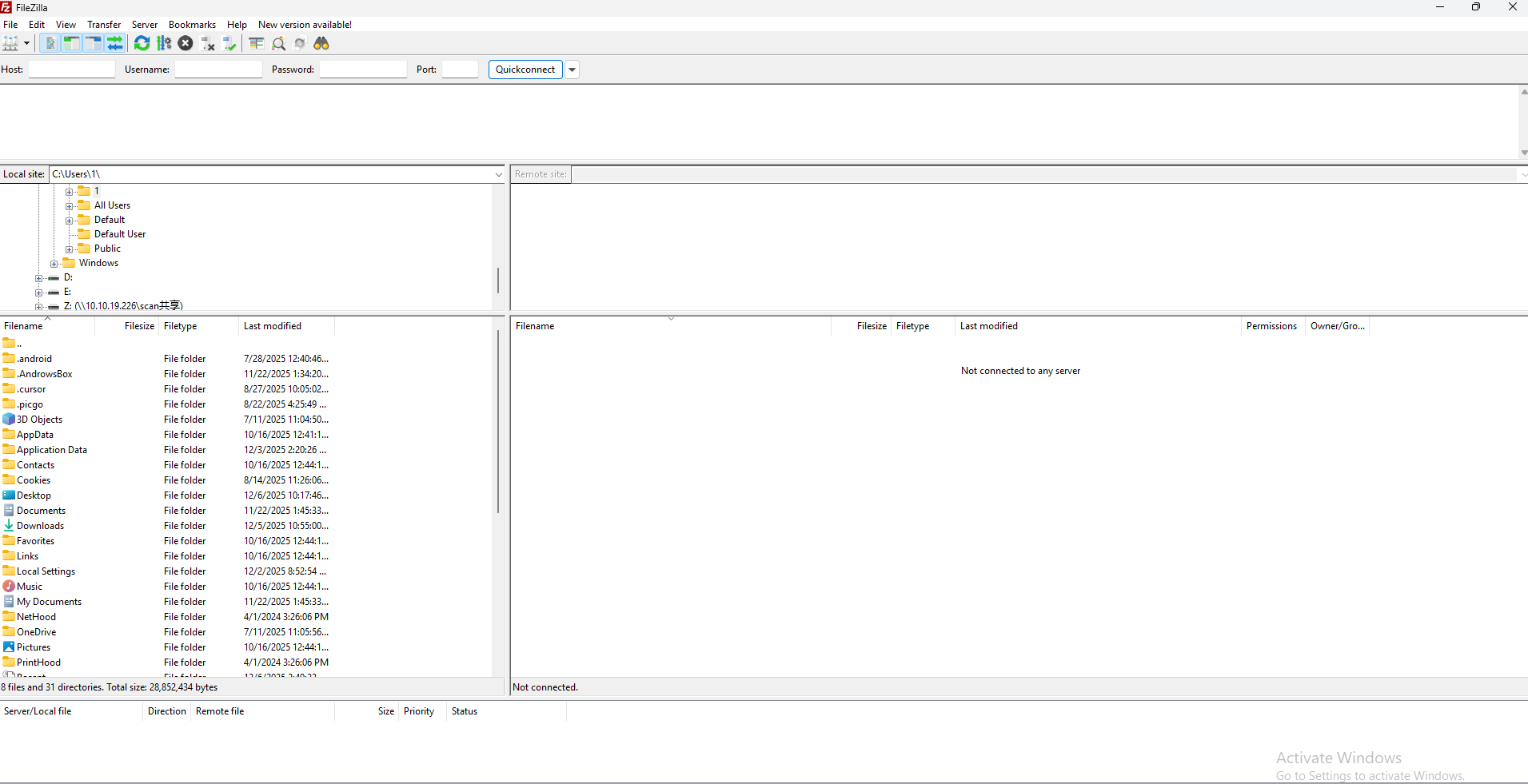Toggle the local directory tree view
The height and width of the screenshot is (784, 1528).
click(x=71, y=43)
